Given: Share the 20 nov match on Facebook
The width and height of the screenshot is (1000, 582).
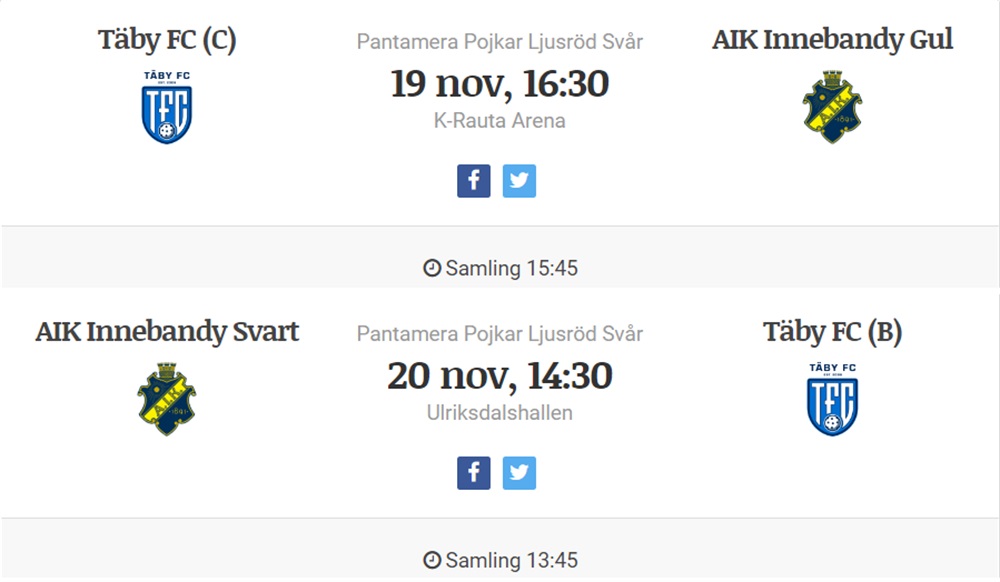Looking at the screenshot, I should (x=473, y=473).
